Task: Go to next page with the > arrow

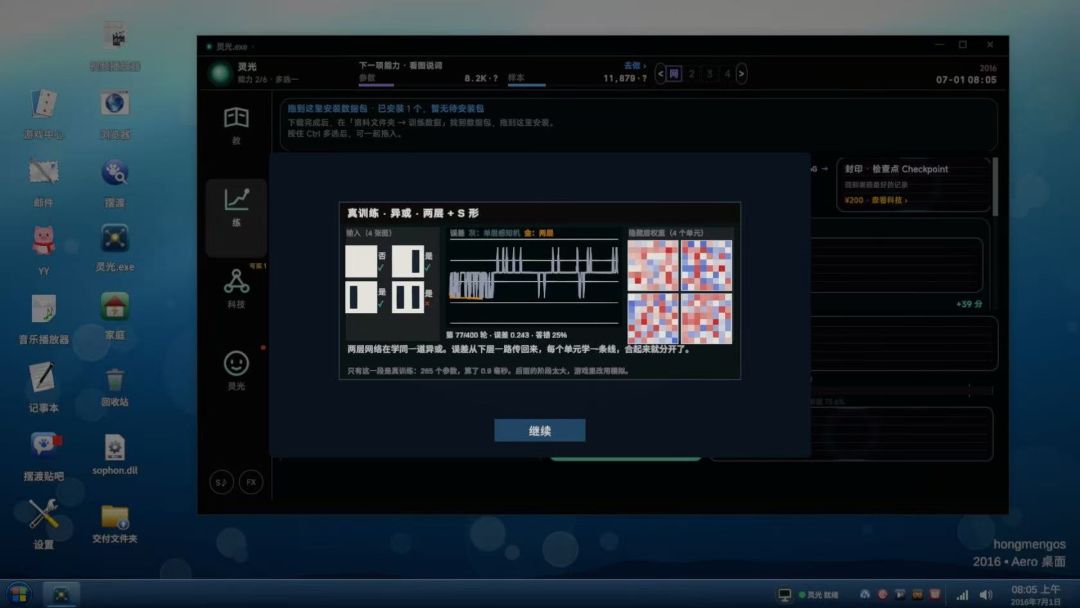Action: [x=742, y=74]
